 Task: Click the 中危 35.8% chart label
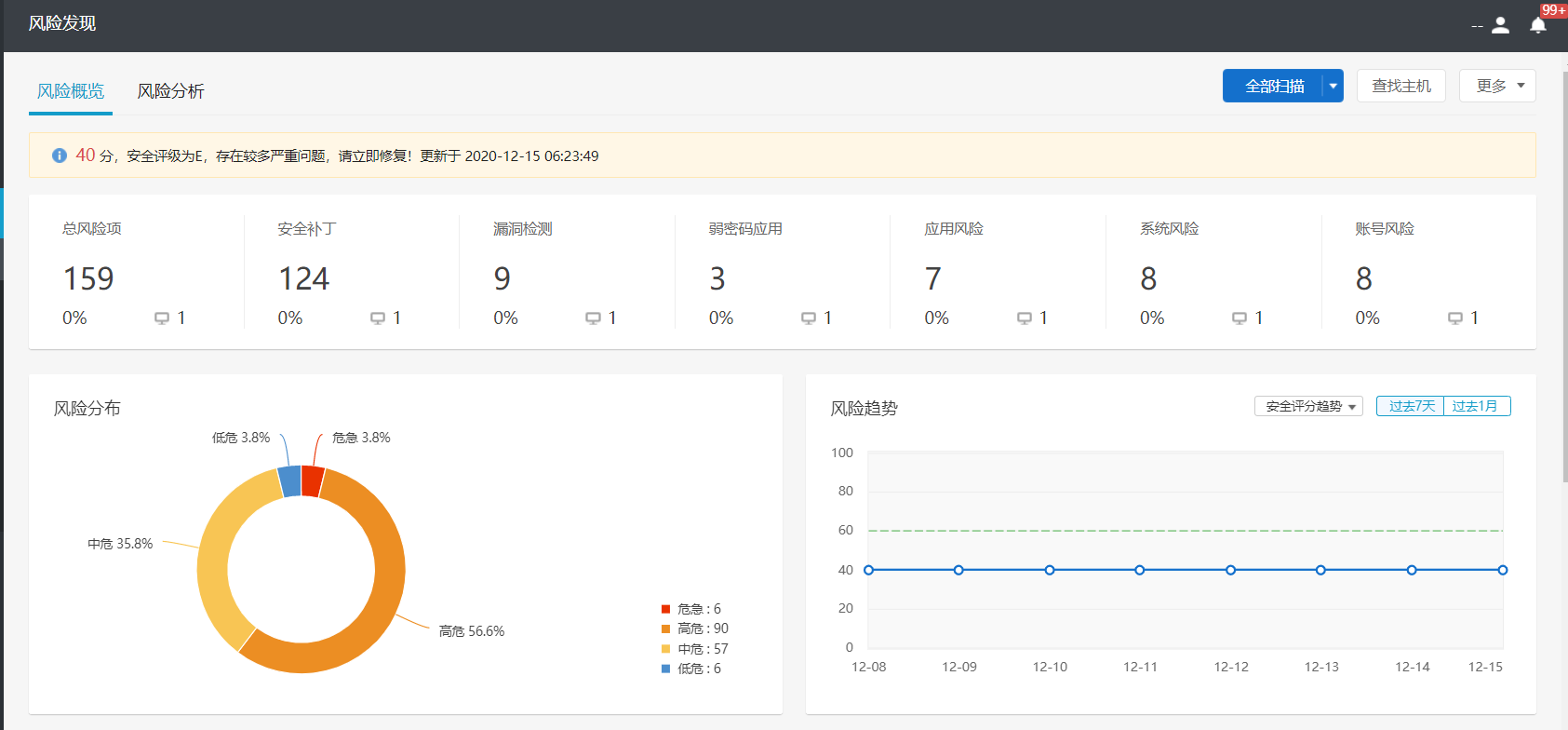120,544
